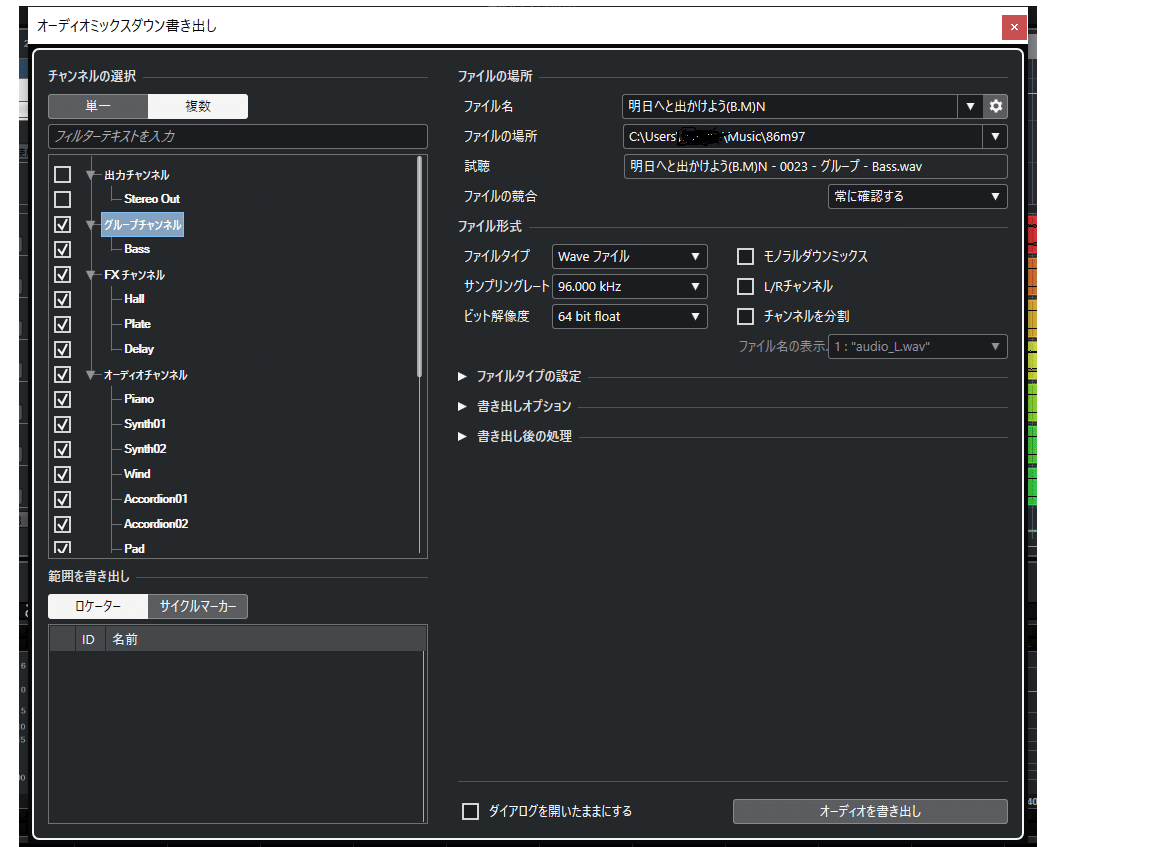Collapse the グループチャンネル tree triangle
Screen dimensions: 1152x847
(91, 225)
